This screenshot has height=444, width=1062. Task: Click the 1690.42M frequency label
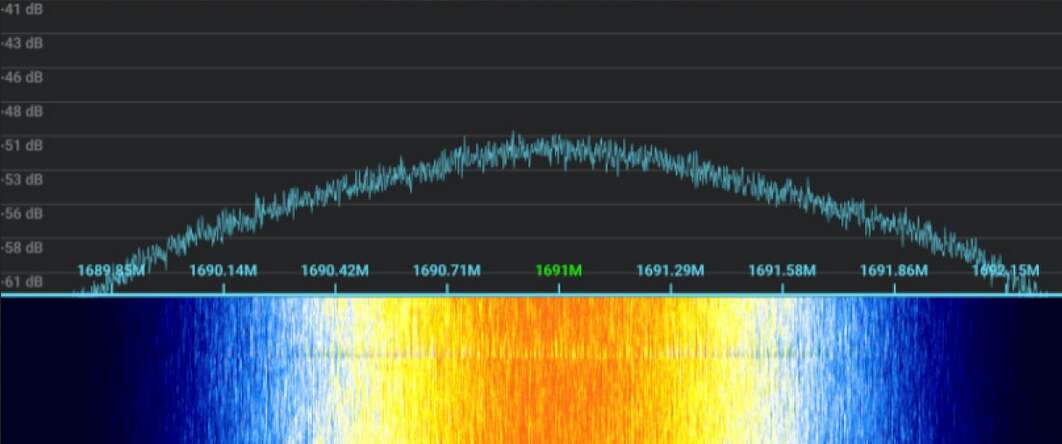(x=335, y=271)
